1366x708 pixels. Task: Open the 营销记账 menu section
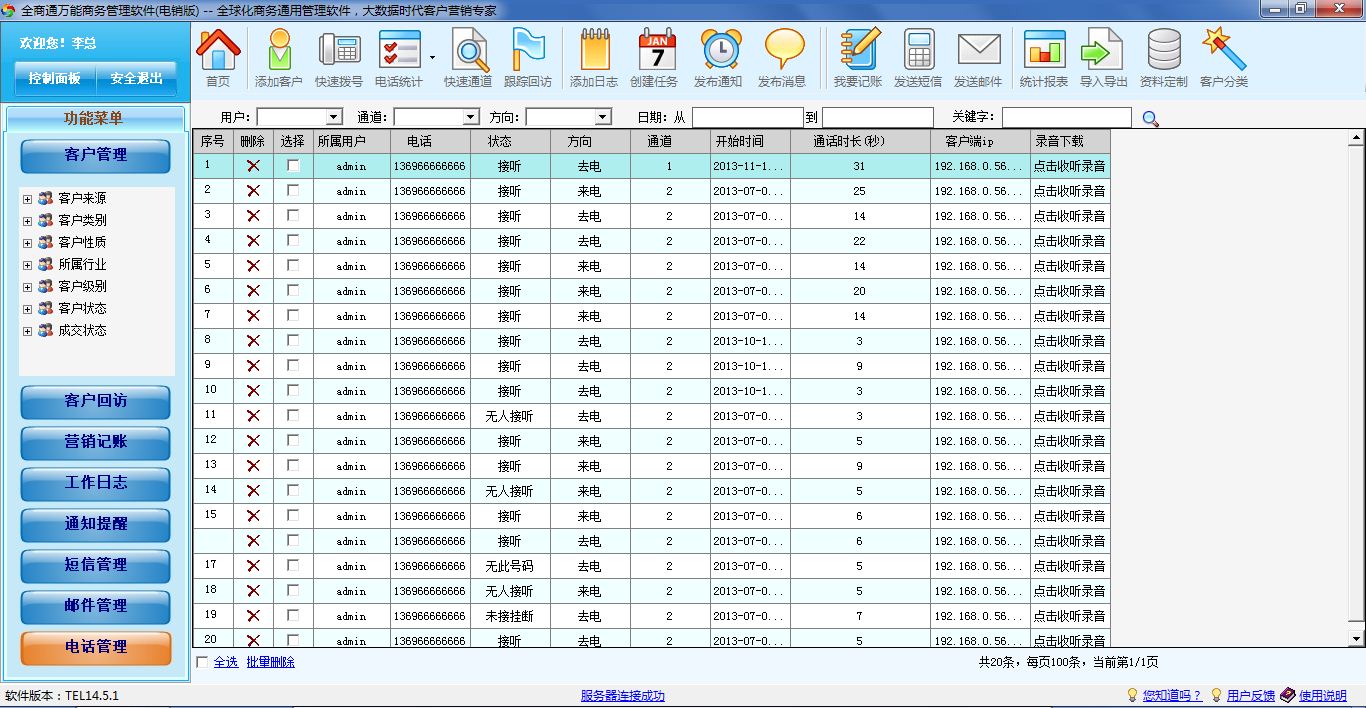pyautogui.click(x=96, y=442)
